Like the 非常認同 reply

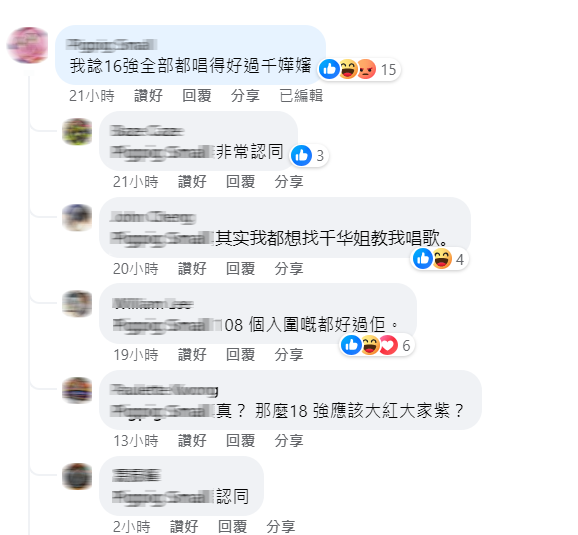[x=192, y=182]
